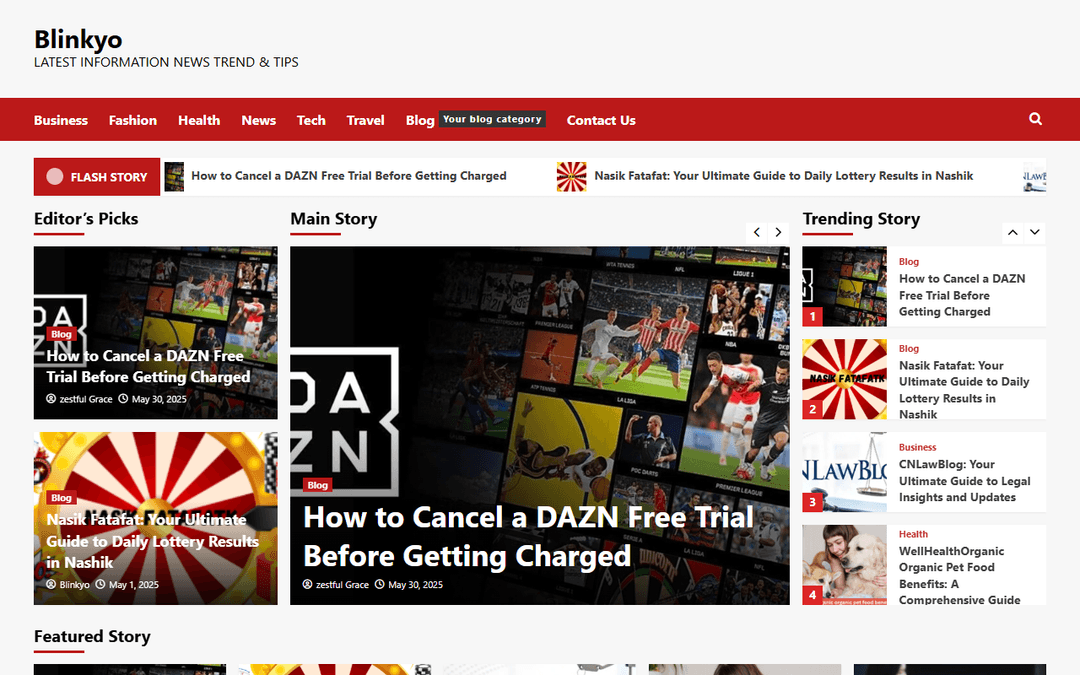1080x675 pixels.
Task: Click the FLASH STORY label
Action: coord(109,177)
